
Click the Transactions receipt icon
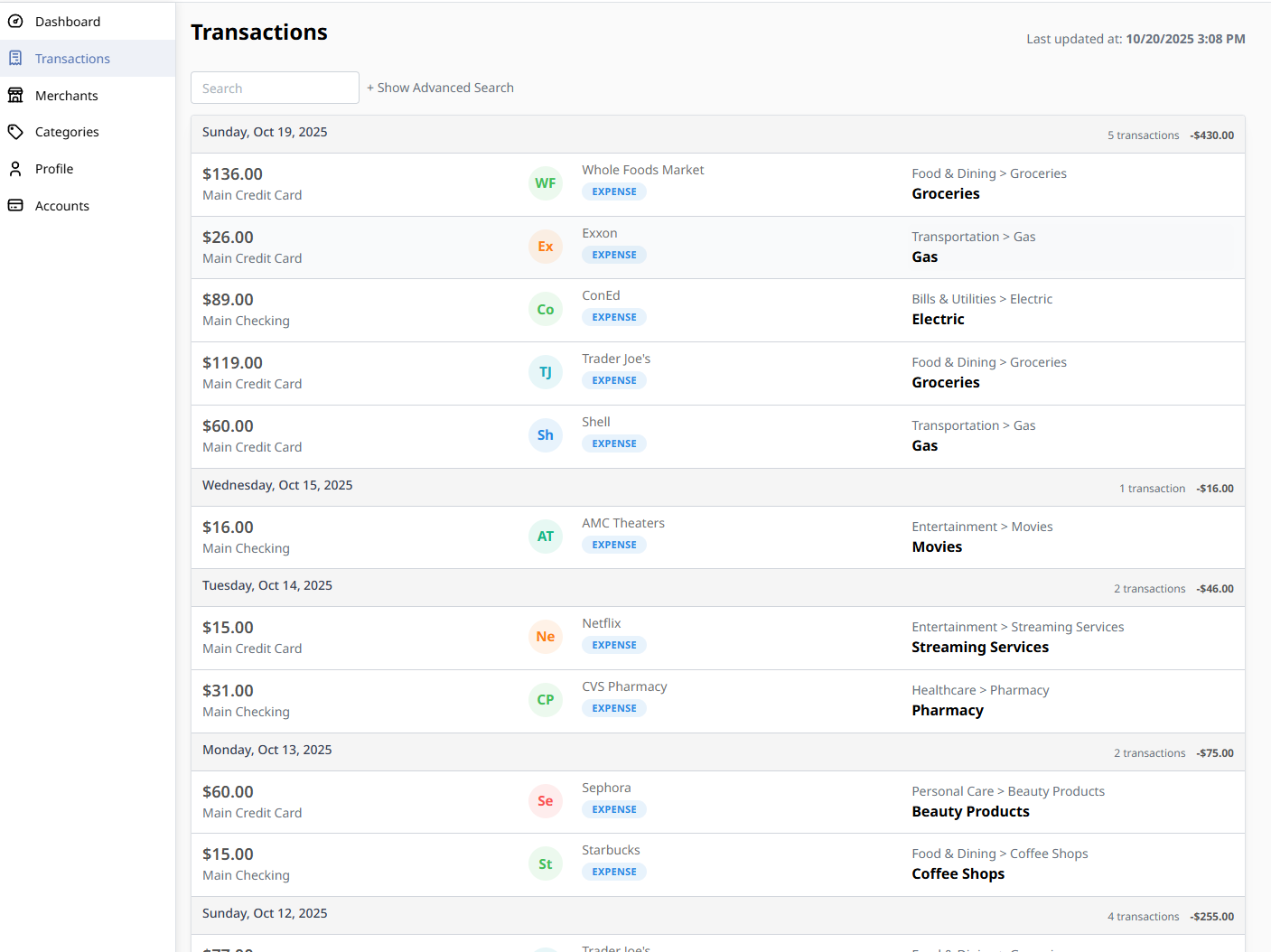pyautogui.click(x=15, y=59)
